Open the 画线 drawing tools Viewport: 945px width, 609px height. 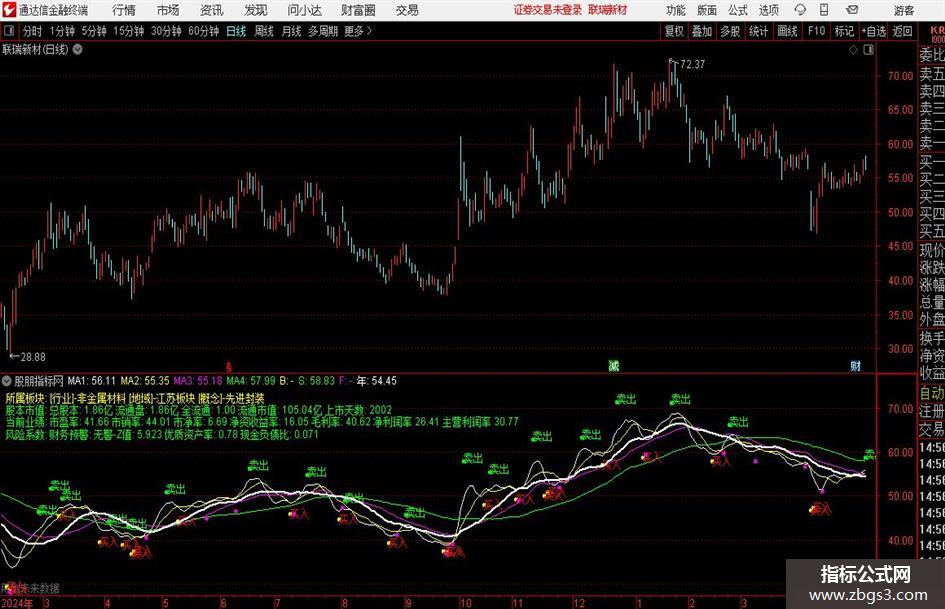pyautogui.click(x=787, y=31)
